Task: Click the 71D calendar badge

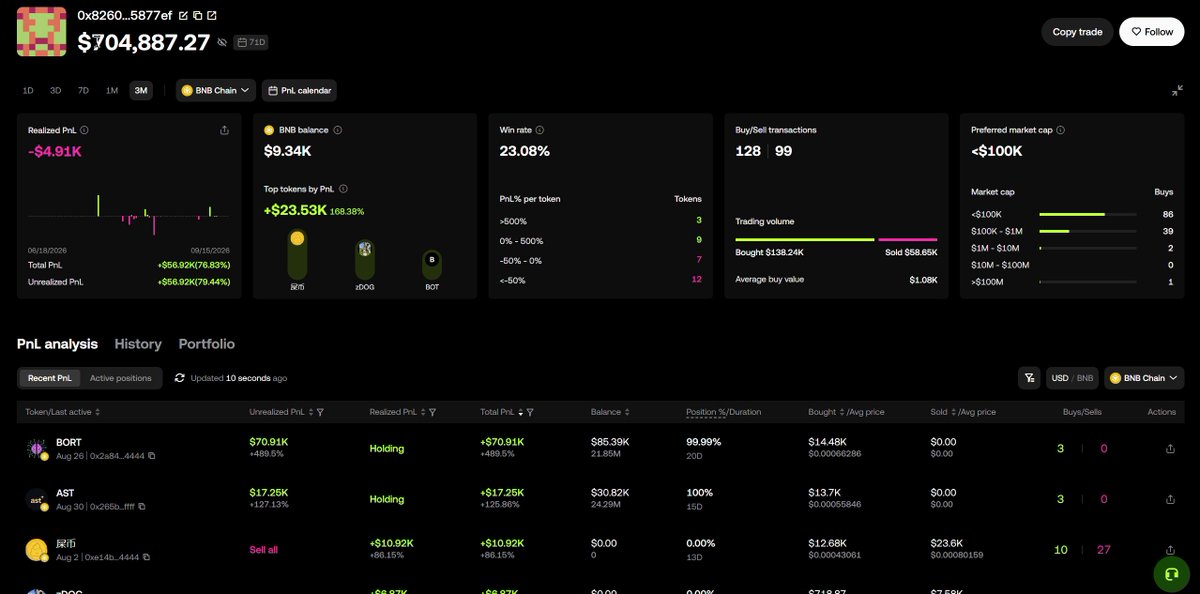Action: [x=250, y=42]
